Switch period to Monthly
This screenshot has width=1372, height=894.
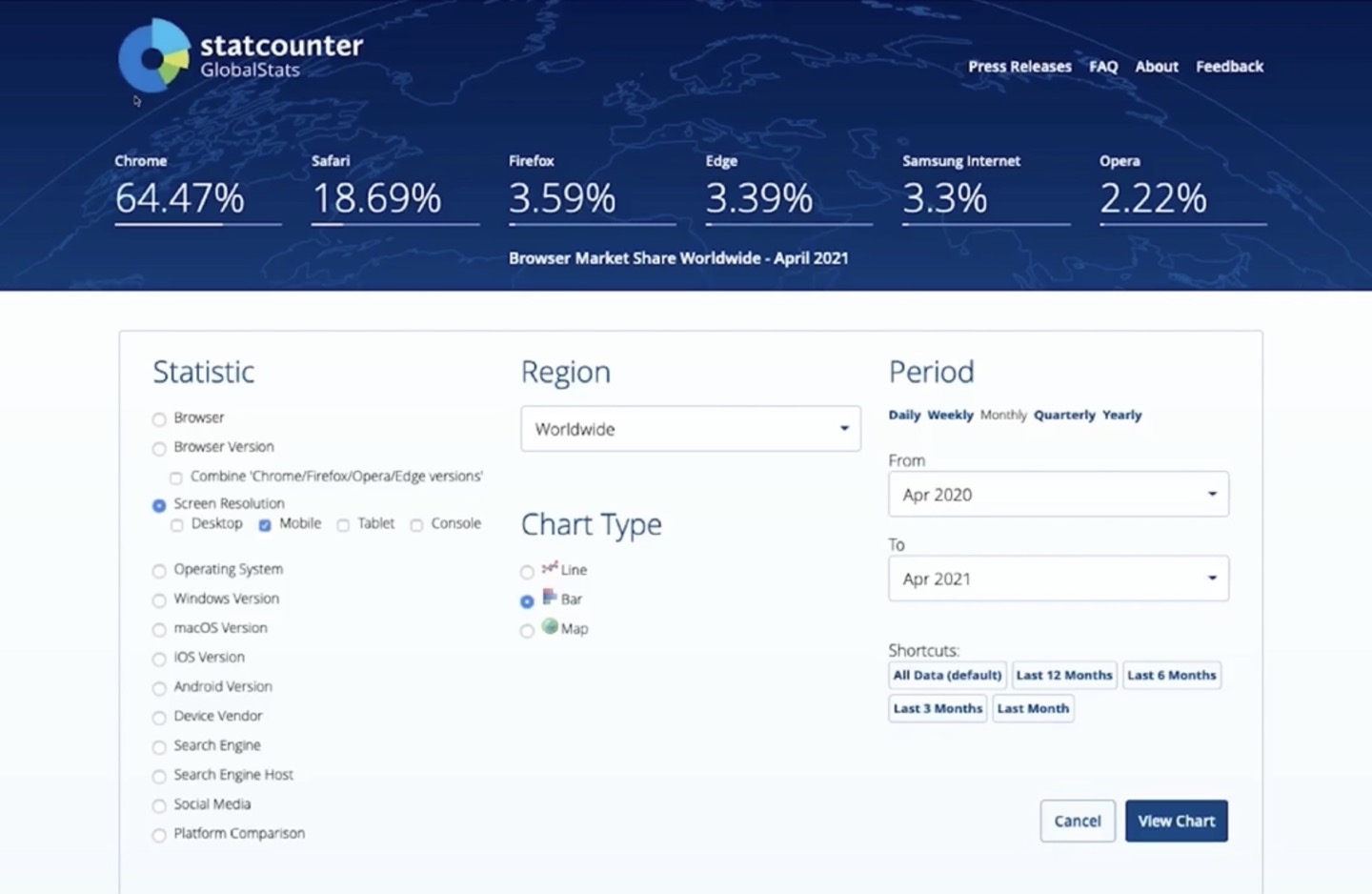pyautogui.click(x=1003, y=415)
